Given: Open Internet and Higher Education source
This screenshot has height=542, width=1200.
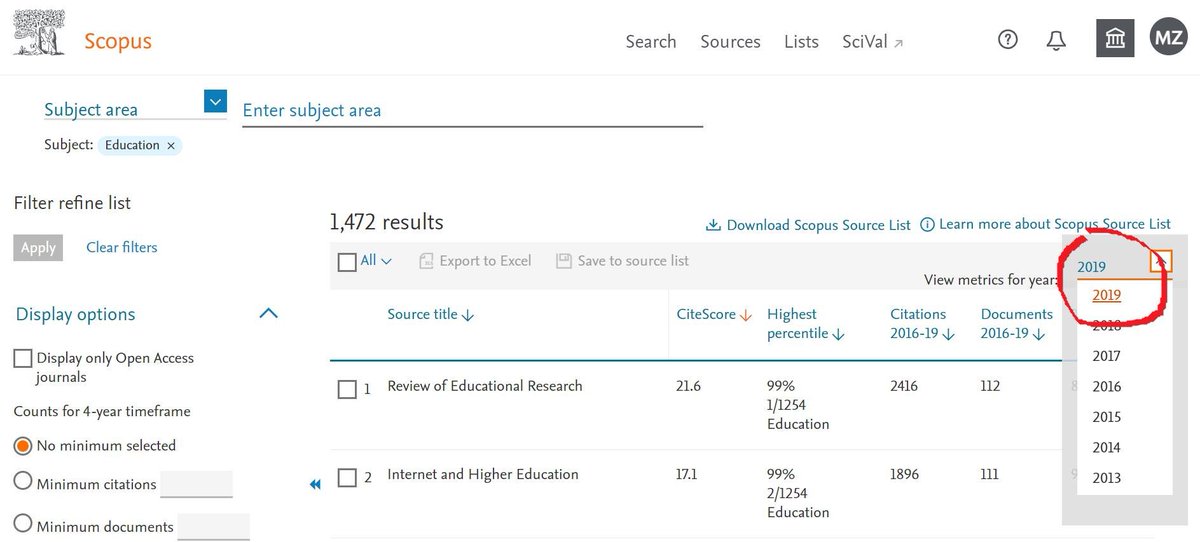Looking at the screenshot, I should [483, 474].
